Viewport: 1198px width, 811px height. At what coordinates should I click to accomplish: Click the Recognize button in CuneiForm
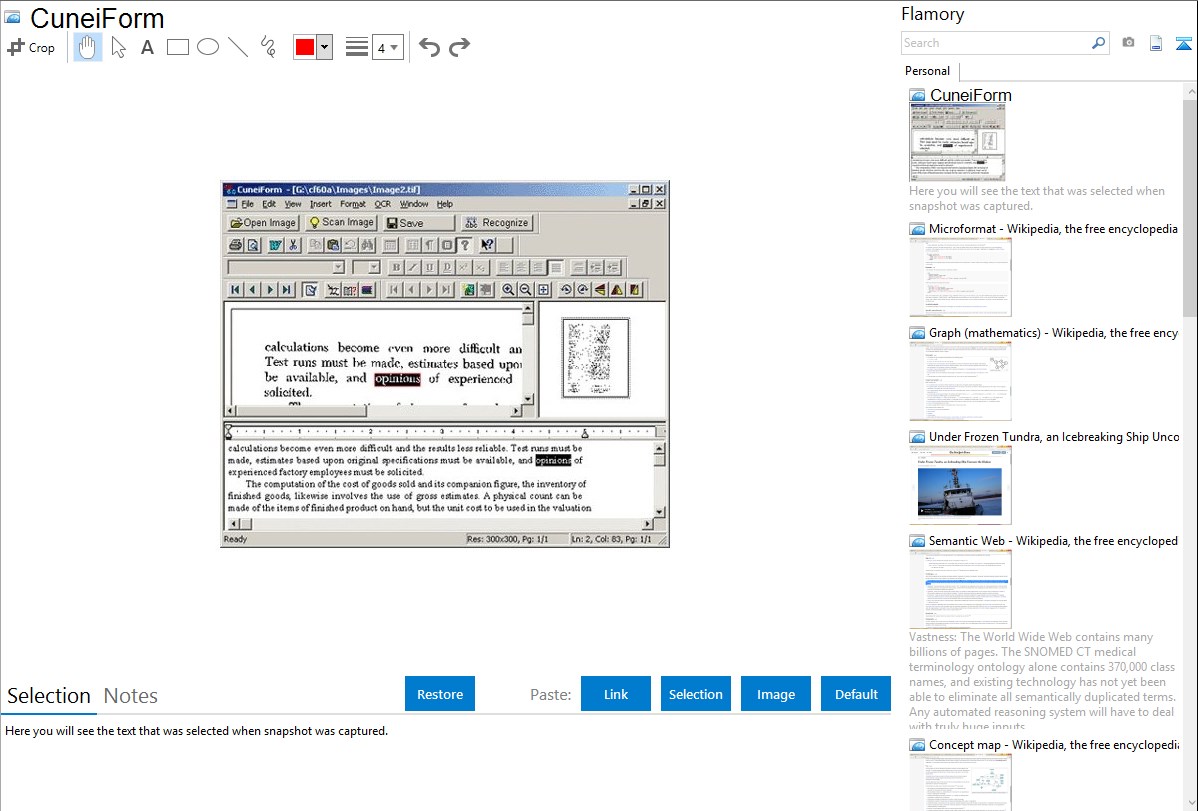point(497,222)
